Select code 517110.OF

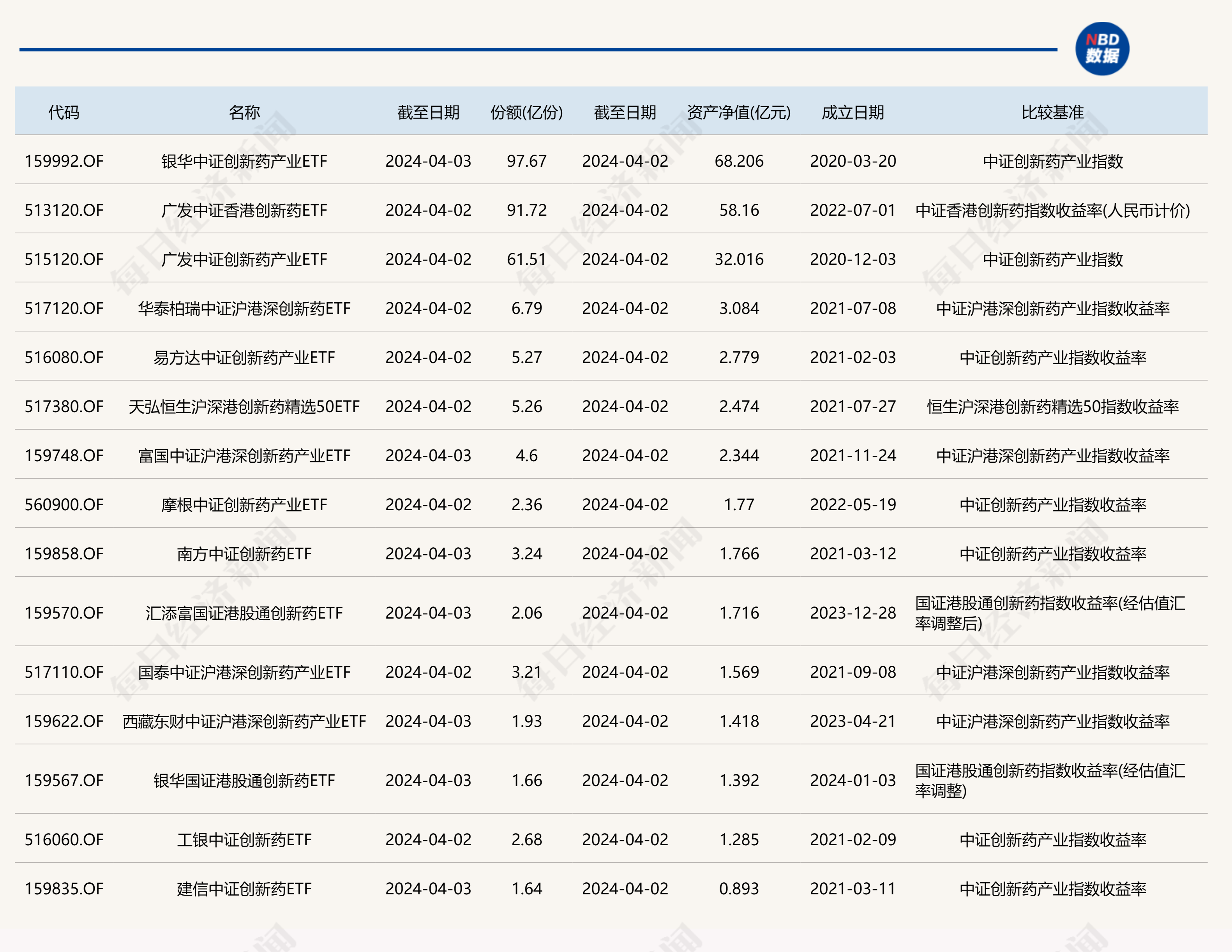click(64, 672)
